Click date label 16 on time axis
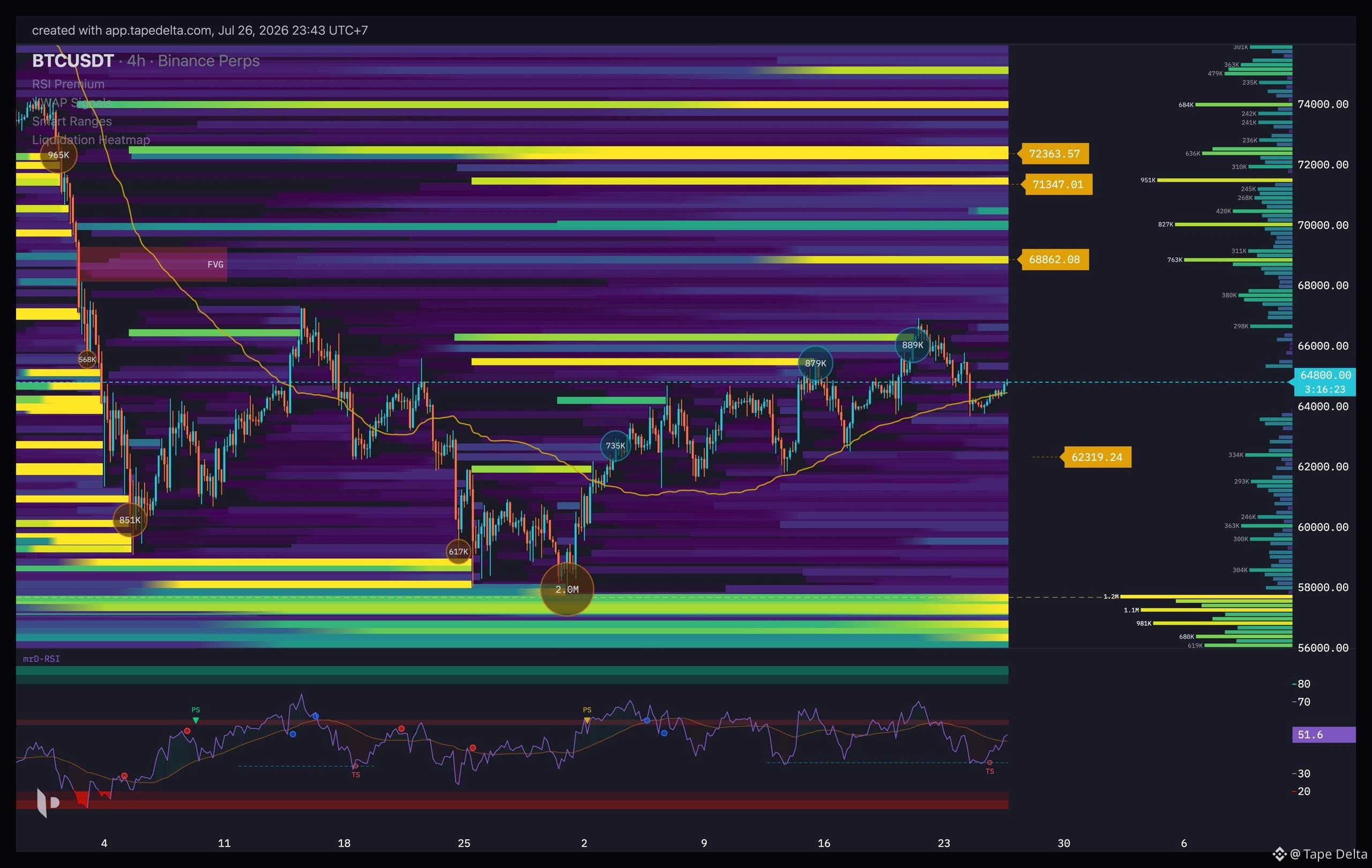Image resolution: width=1372 pixels, height=868 pixels. tap(824, 843)
